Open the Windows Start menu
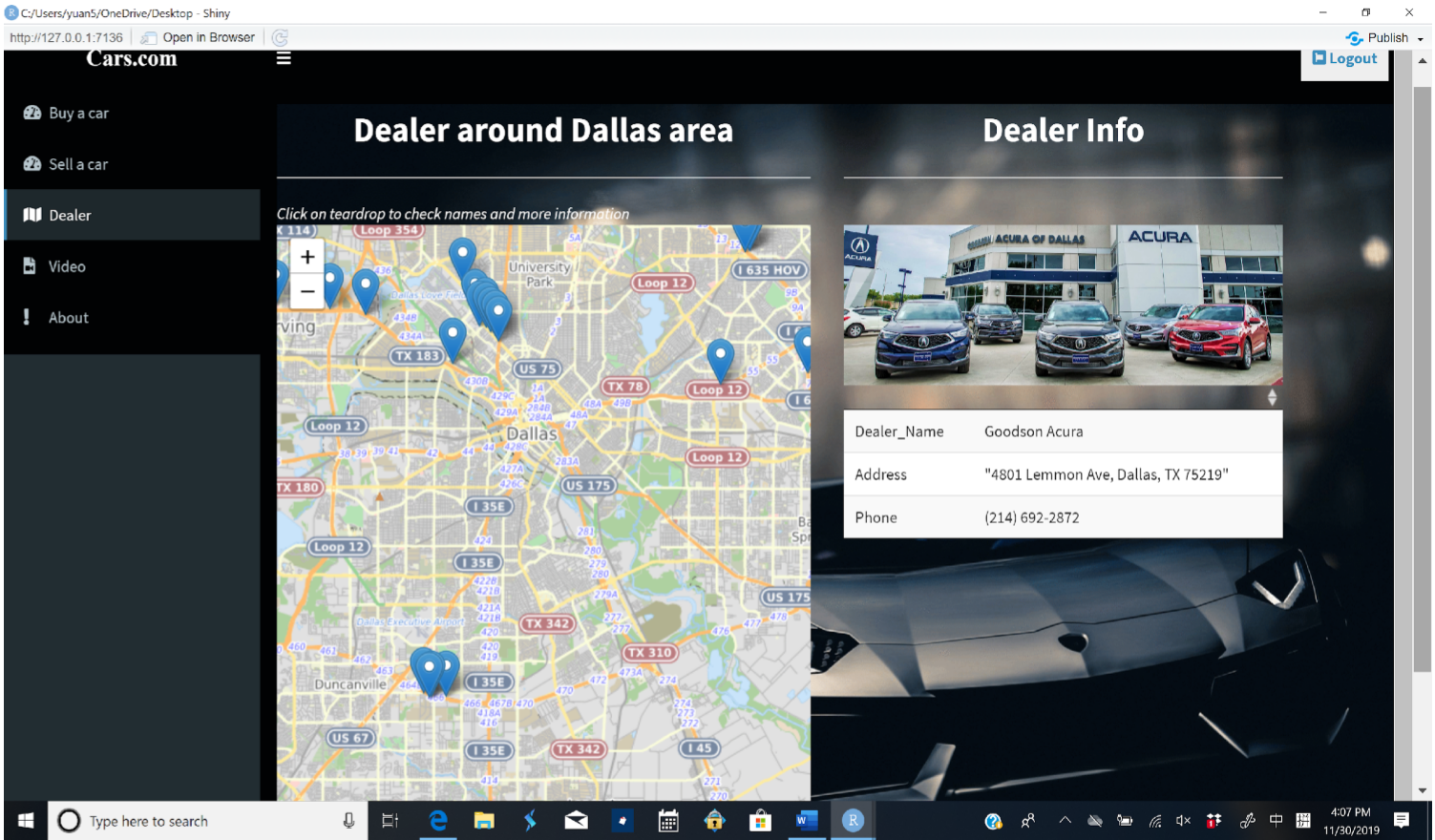1435x840 pixels. 26,821
